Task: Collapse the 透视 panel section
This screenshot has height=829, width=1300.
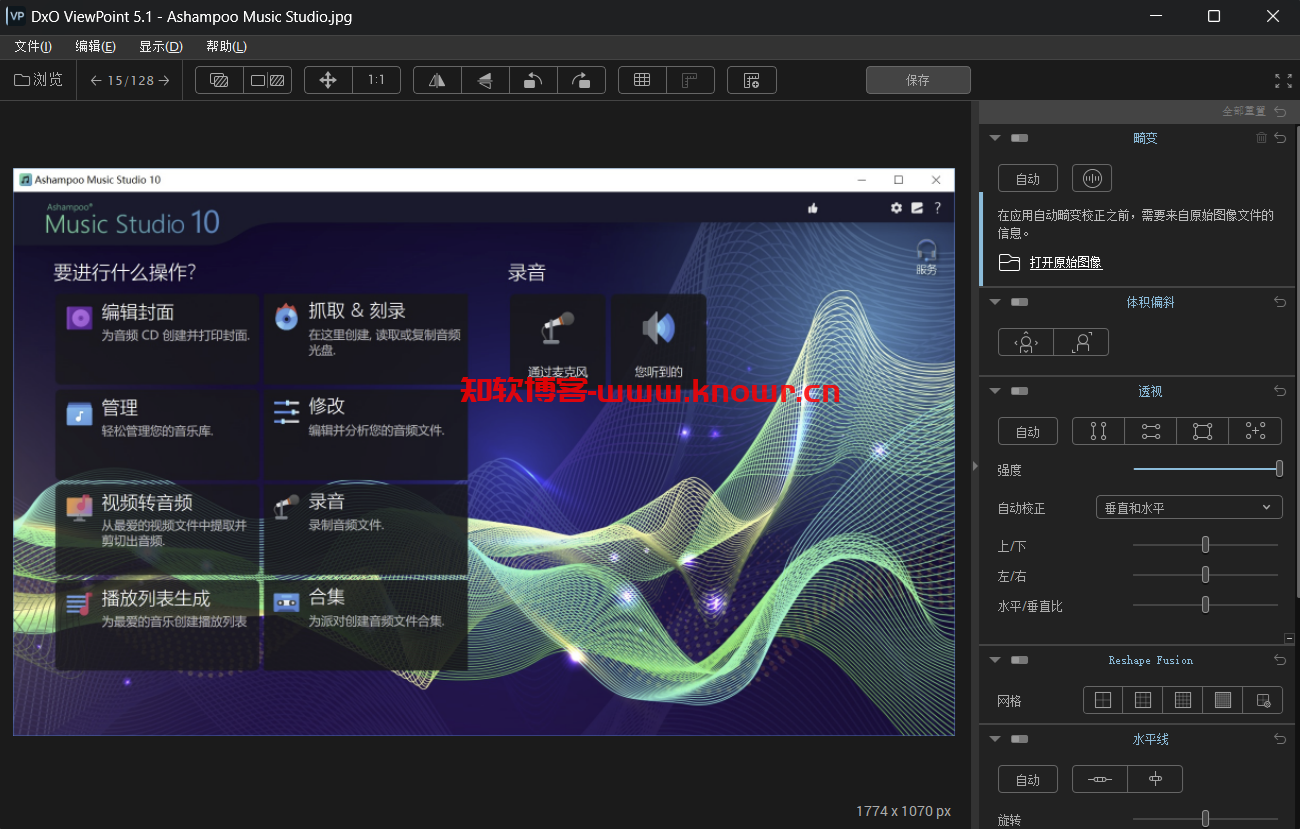Action: coord(995,391)
